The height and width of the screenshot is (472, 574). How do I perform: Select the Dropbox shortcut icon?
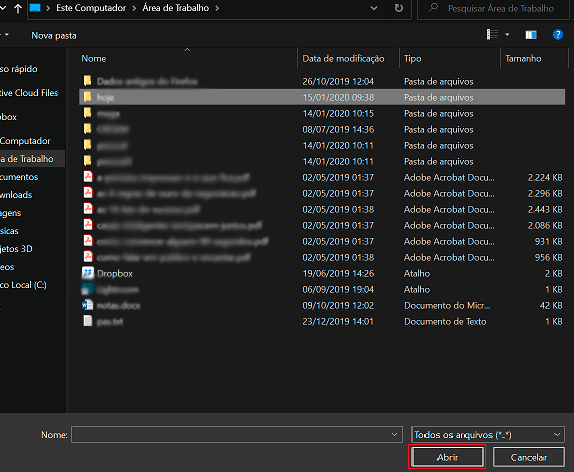[x=87, y=273]
